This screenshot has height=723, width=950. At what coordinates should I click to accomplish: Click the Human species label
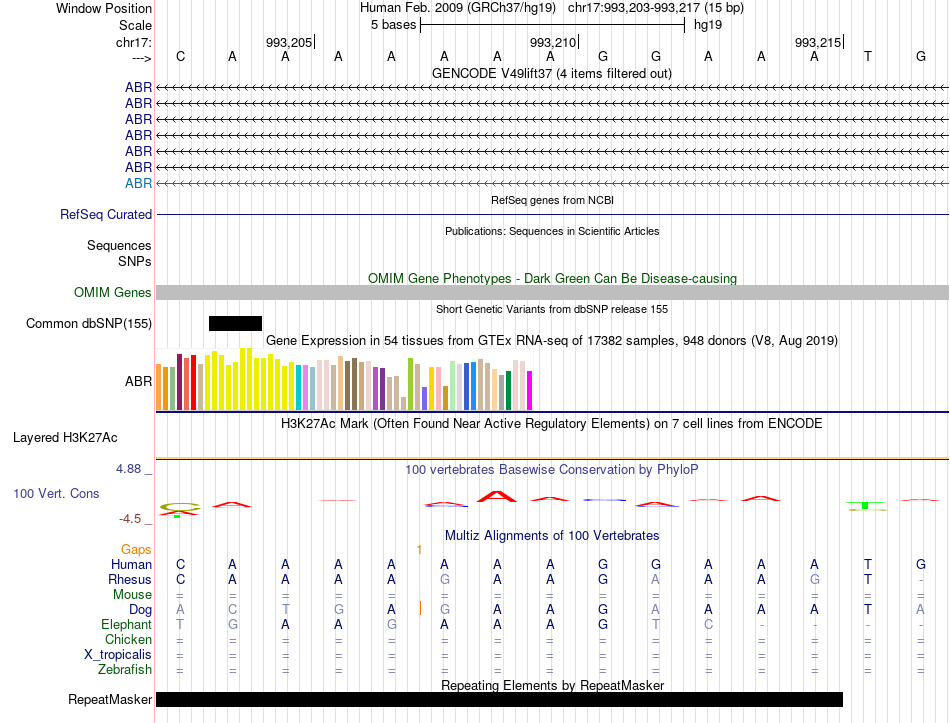(131, 564)
